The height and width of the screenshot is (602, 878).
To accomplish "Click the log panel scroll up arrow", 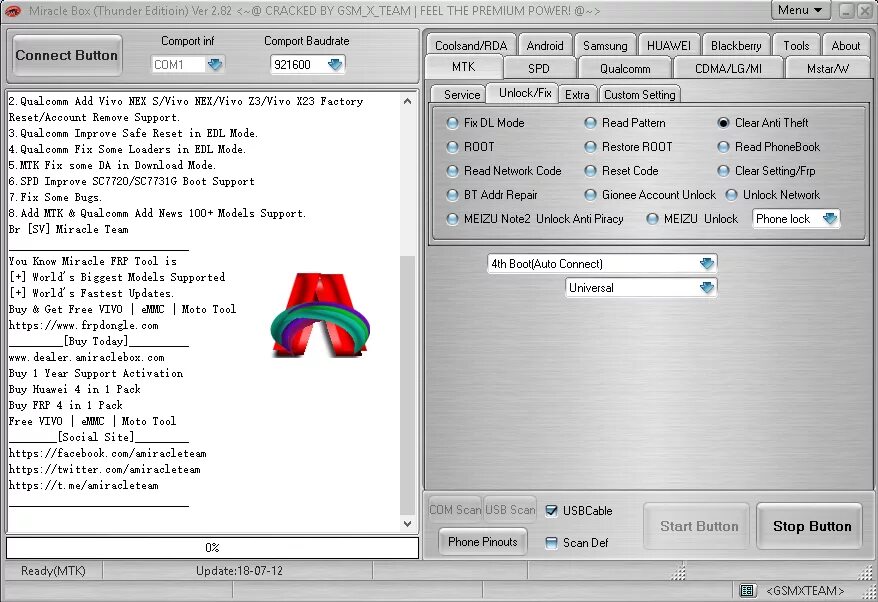I will pyautogui.click(x=408, y=101).
